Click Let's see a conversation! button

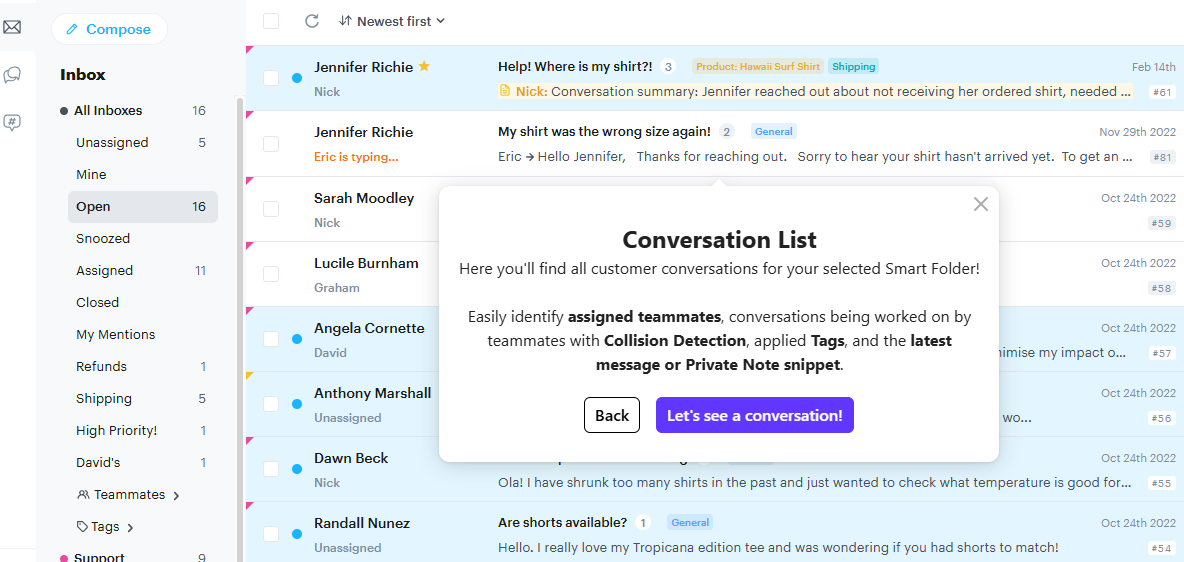[x=754, y=415]
